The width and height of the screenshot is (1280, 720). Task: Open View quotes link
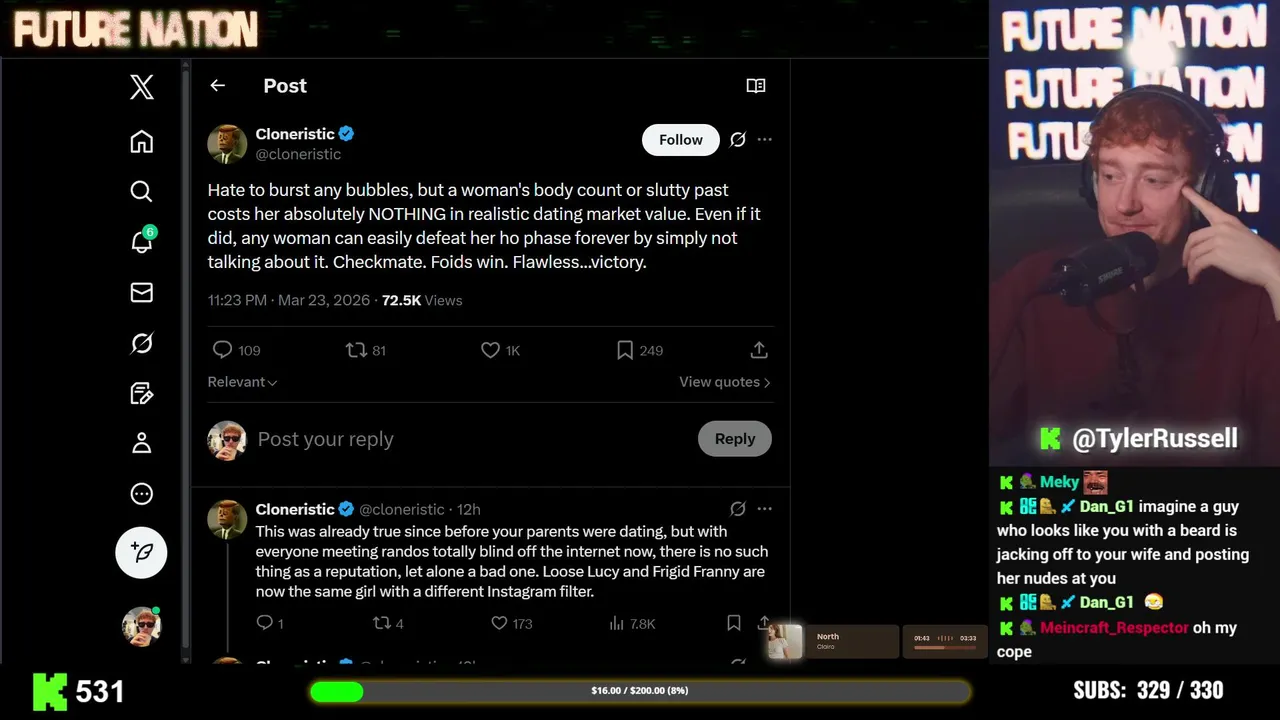[x=724, y=382]
